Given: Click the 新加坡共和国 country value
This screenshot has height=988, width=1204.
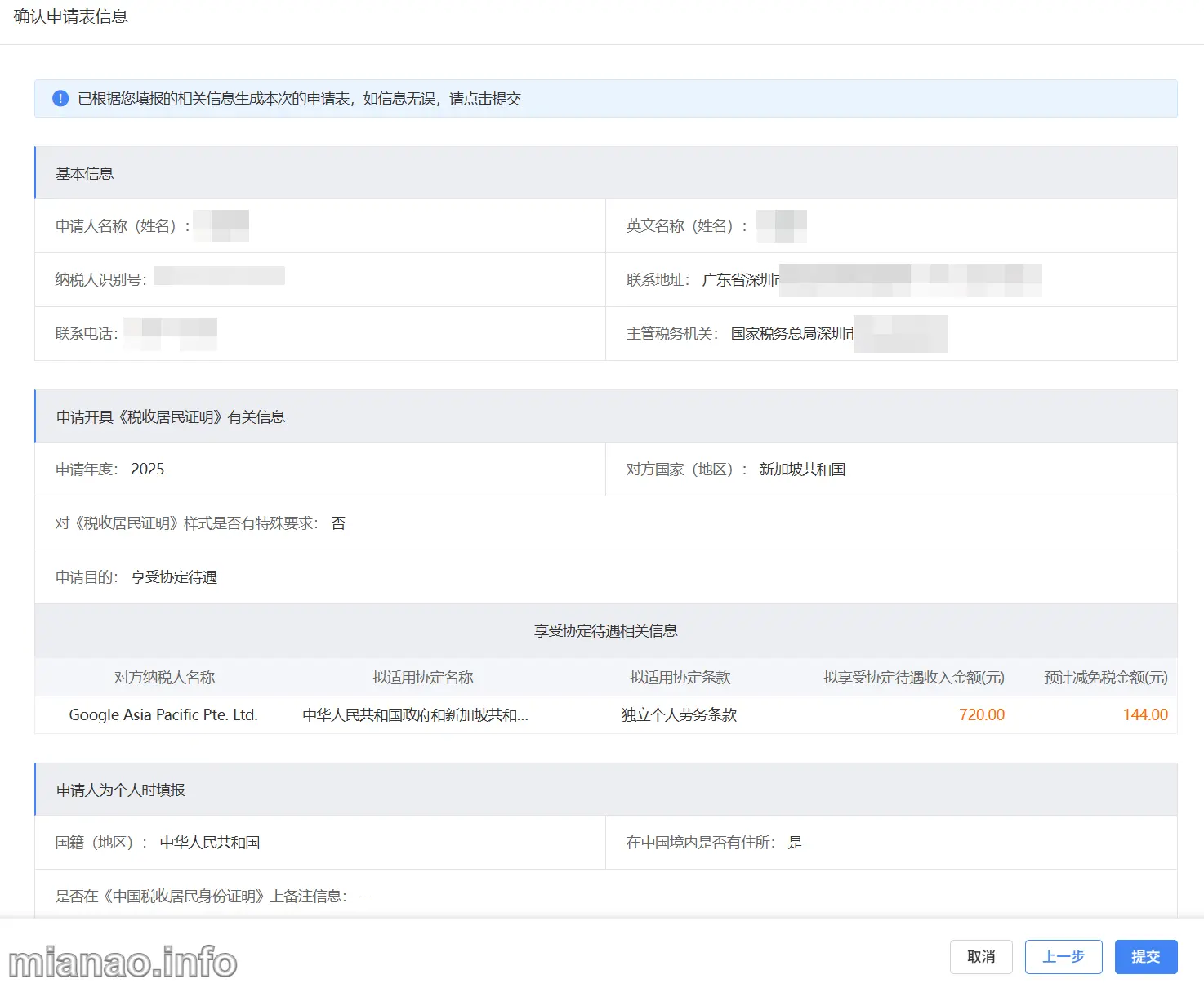Looking at the screenshot, I should click(x=801, y=470).
